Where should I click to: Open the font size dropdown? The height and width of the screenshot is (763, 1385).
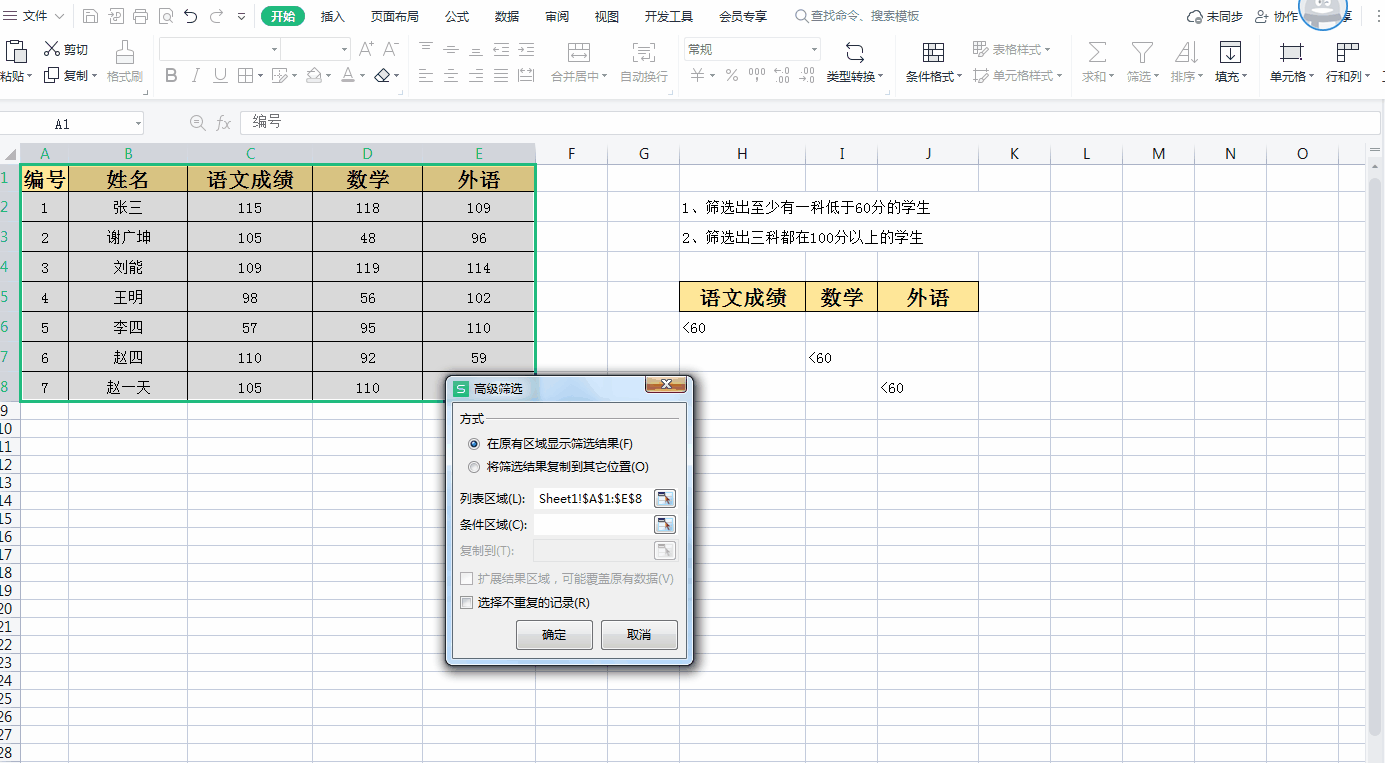pos(344,49)
